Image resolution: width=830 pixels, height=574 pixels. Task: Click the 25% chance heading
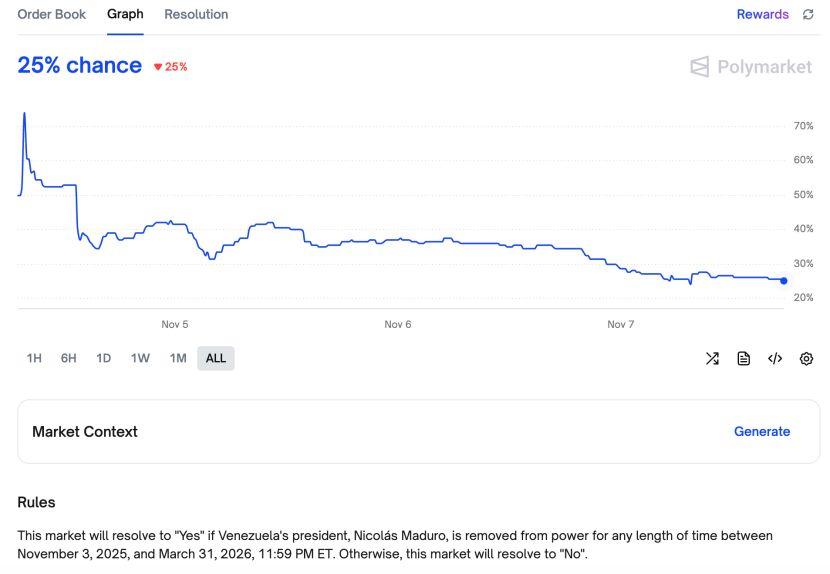pyautogui.click(x=80, y=66)
